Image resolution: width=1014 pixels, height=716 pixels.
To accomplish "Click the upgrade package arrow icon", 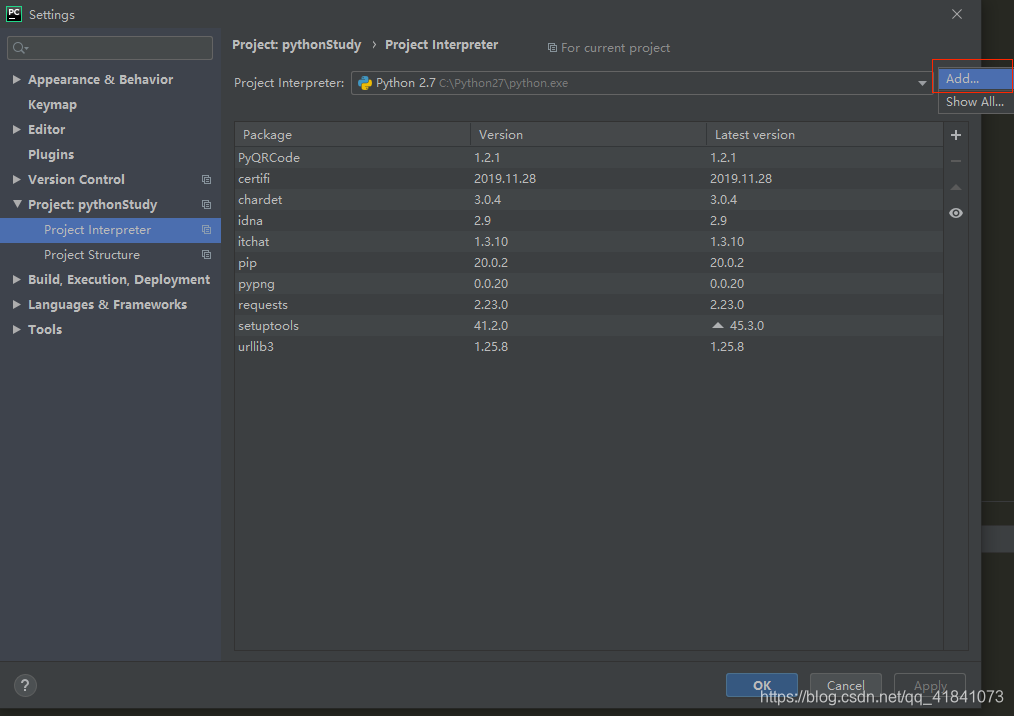I will (955, 186).
